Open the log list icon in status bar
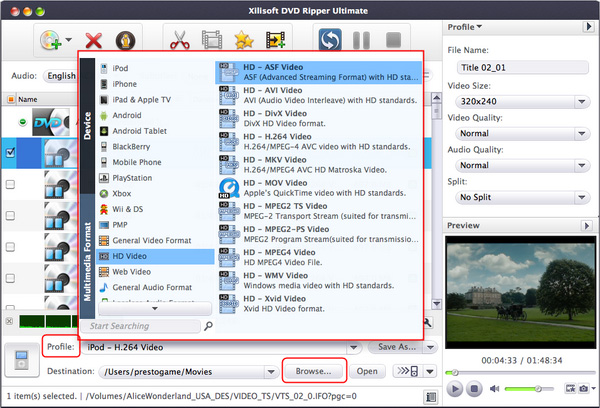This screenshot has width=600, height=408. (431, 397)
